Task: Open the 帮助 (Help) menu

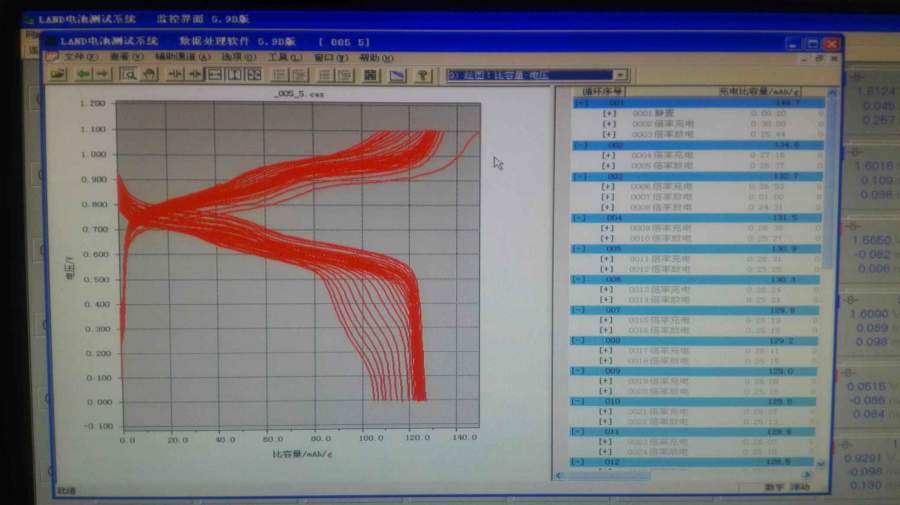Action: 376,58
